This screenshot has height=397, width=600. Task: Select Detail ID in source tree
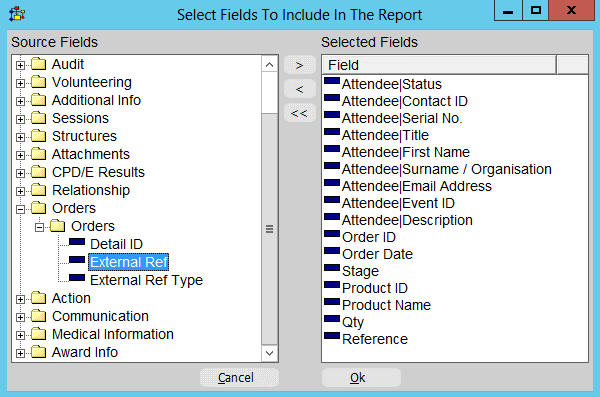116,244
